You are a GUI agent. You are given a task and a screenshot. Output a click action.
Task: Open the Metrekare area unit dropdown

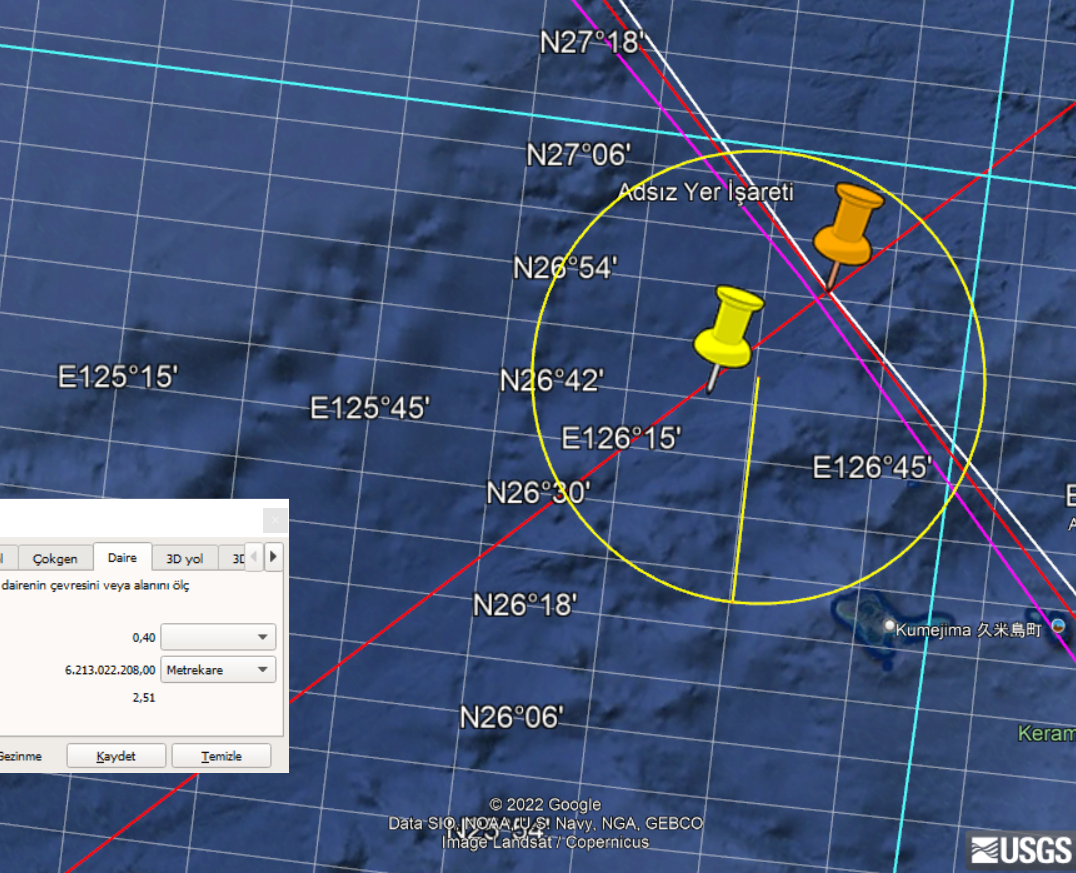pyautogui.click(x=218, y=670)
